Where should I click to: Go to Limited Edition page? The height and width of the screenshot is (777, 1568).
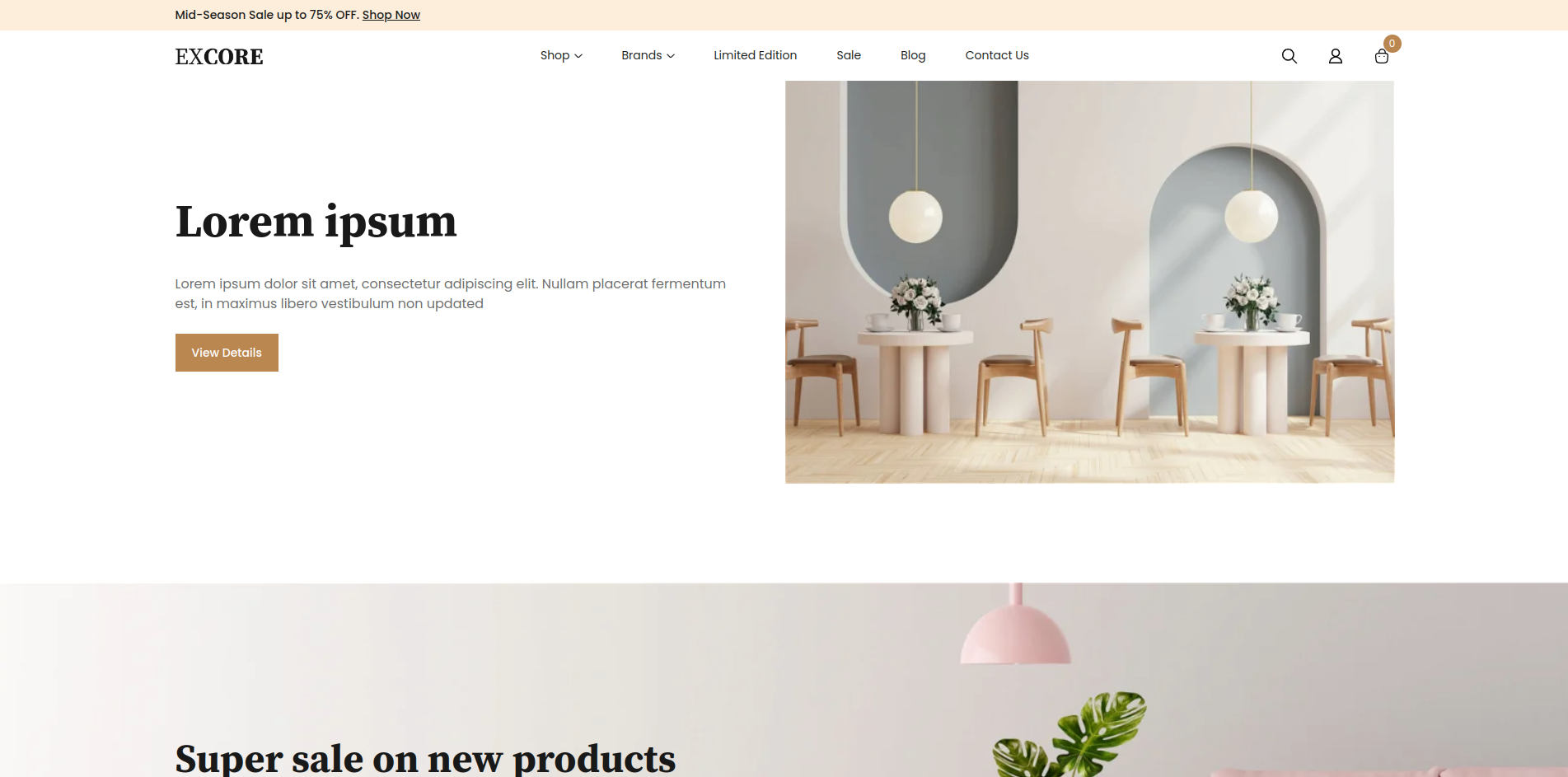pyautogui.click(x=755, y=55)
